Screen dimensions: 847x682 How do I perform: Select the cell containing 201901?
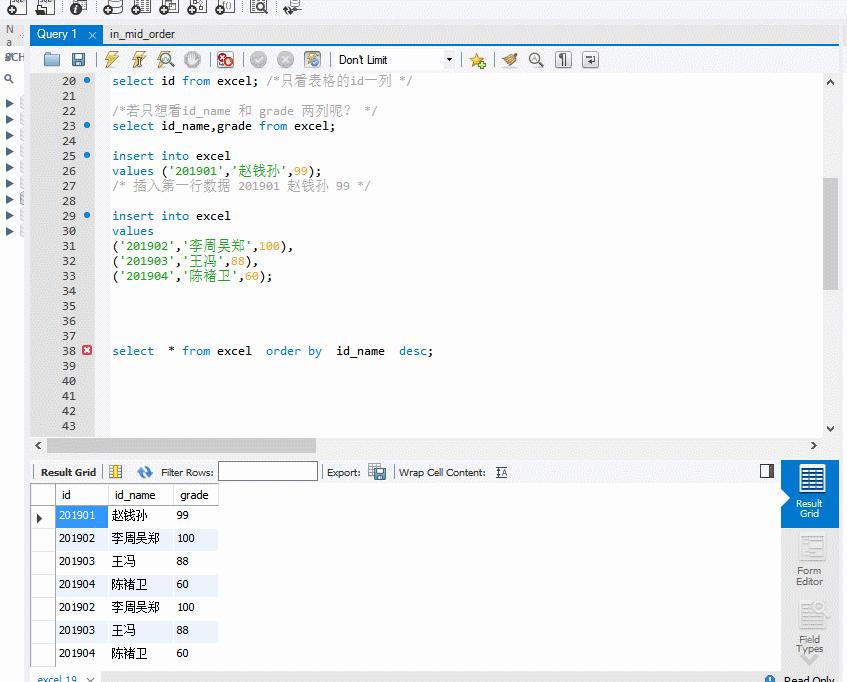click(x=82, y=516)
